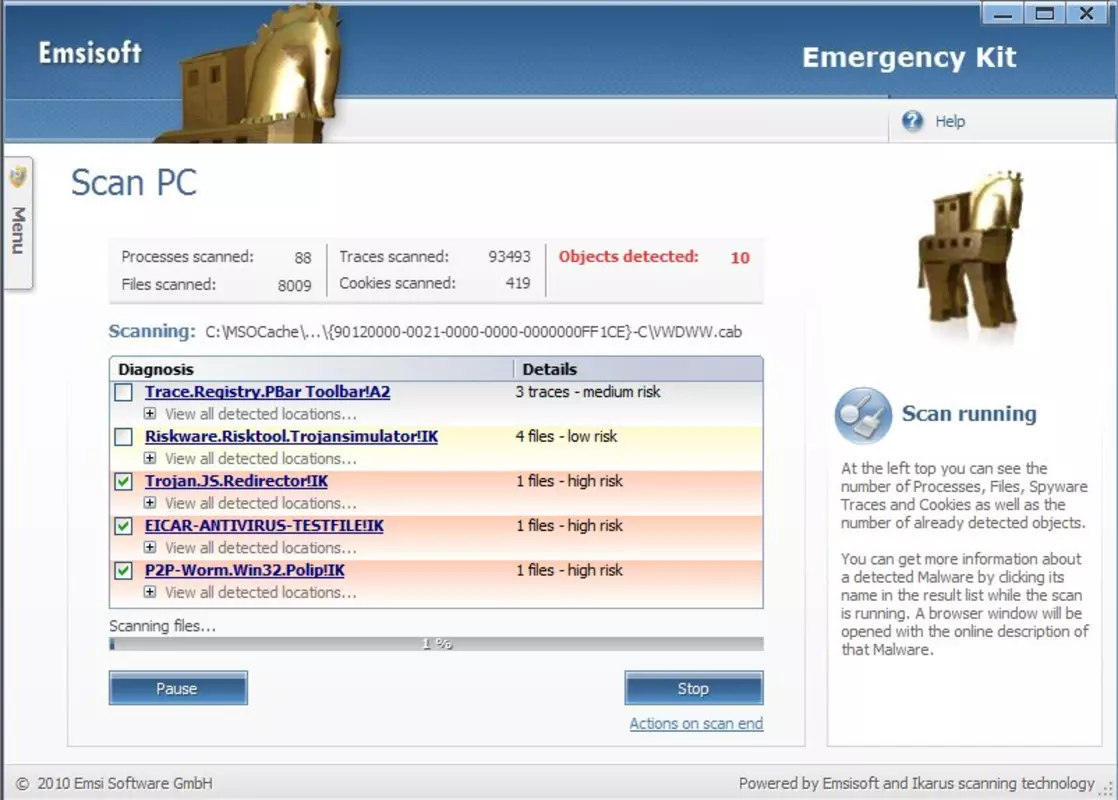Click the Traces scanned value 93493

click(x=509, y=257)
